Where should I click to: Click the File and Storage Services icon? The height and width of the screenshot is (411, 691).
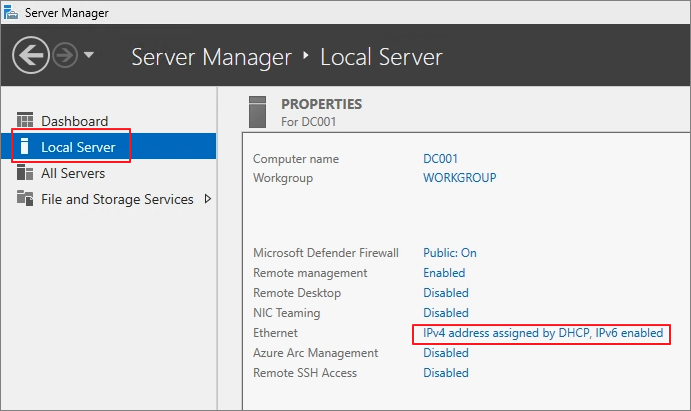click(x=25, y=198)
